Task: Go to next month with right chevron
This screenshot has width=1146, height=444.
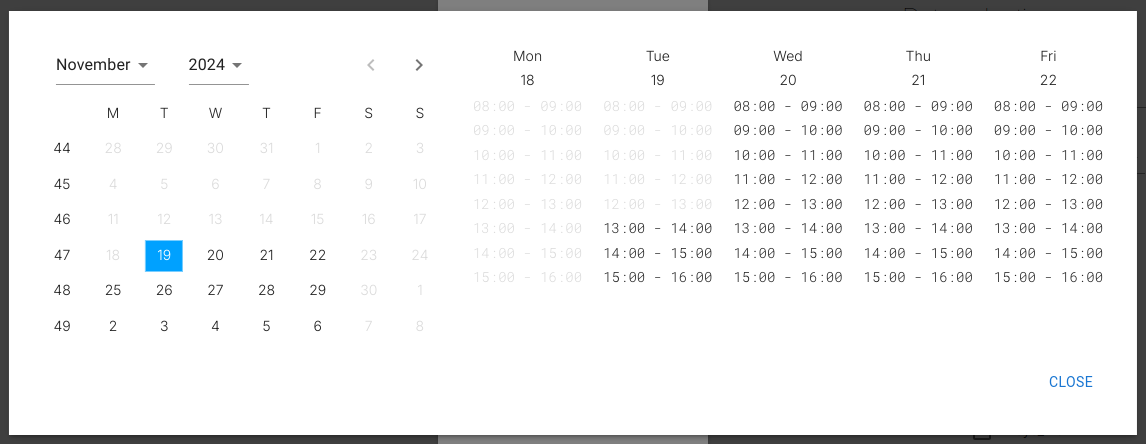Action: [x=419, y=65]
